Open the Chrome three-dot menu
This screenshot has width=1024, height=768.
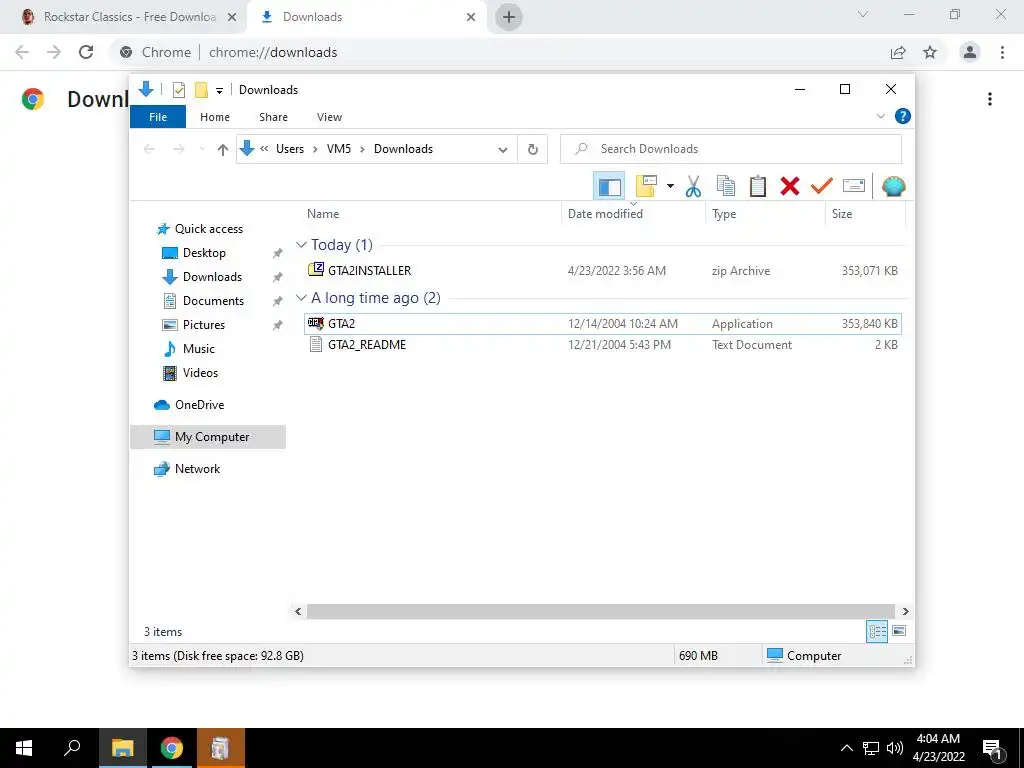pos(1002,52)
